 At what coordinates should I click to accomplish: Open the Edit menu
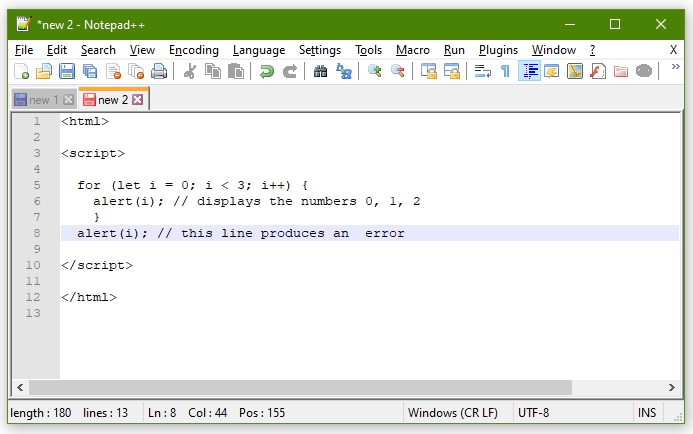point(57,50)
